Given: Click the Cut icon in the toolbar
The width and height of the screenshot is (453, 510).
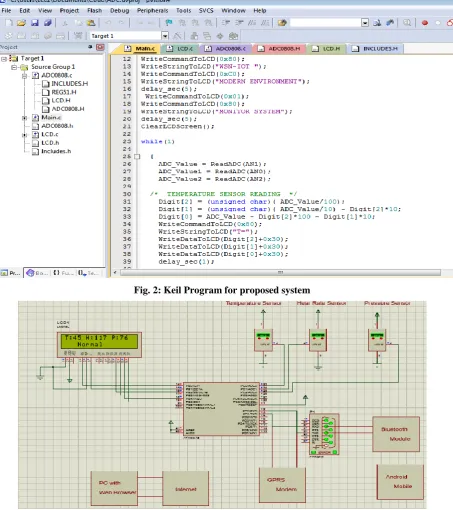Looking at the screenshot, I should (65, 23).
